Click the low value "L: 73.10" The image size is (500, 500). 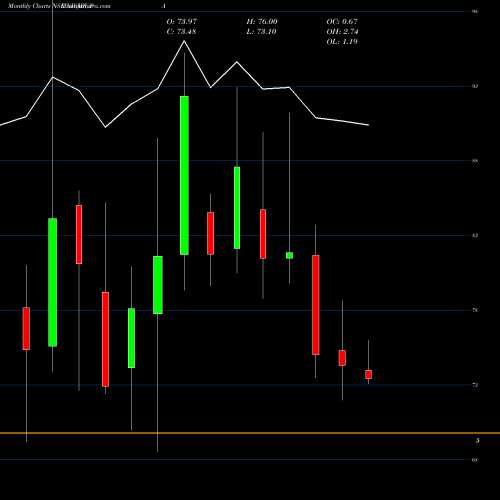[262, 32]
